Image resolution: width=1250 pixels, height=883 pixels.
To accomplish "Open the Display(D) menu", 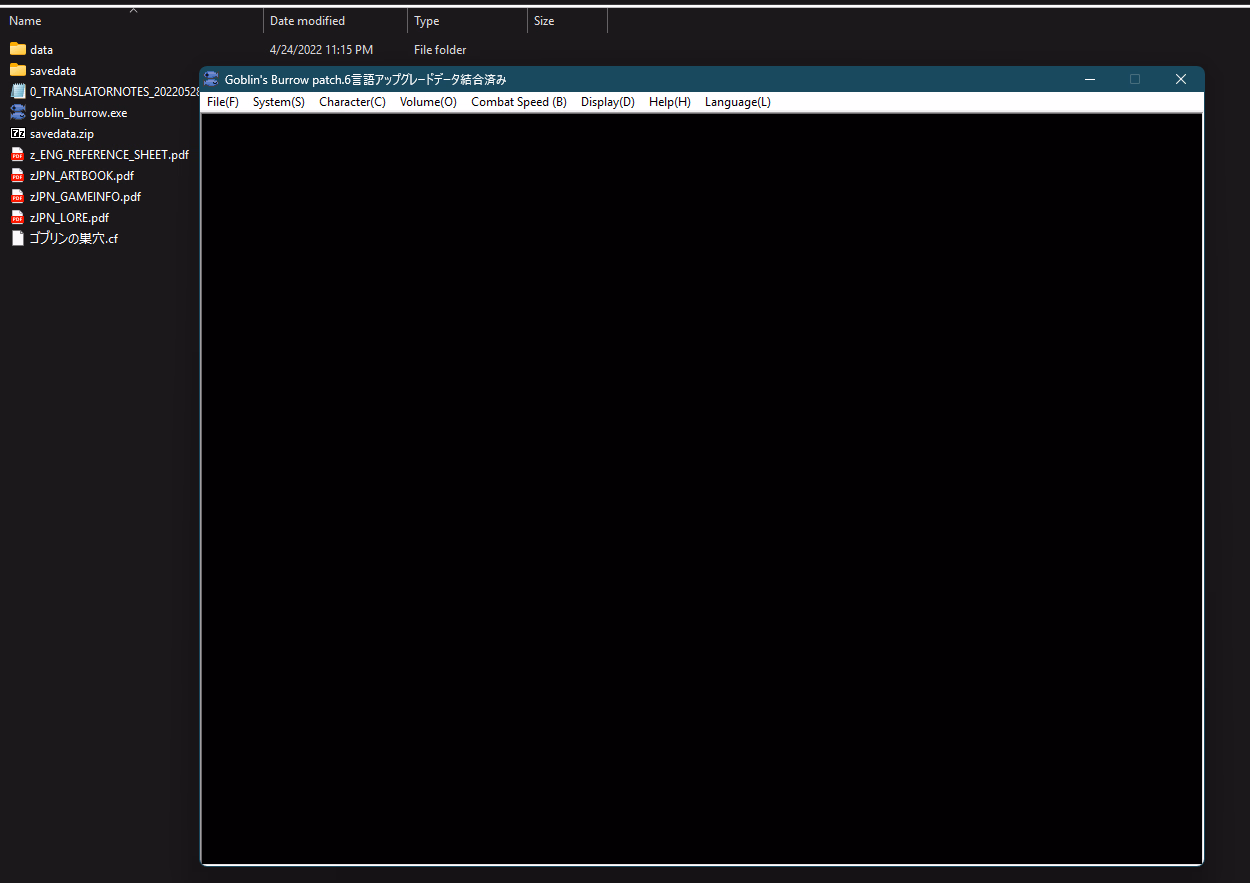I will [607, 102].
